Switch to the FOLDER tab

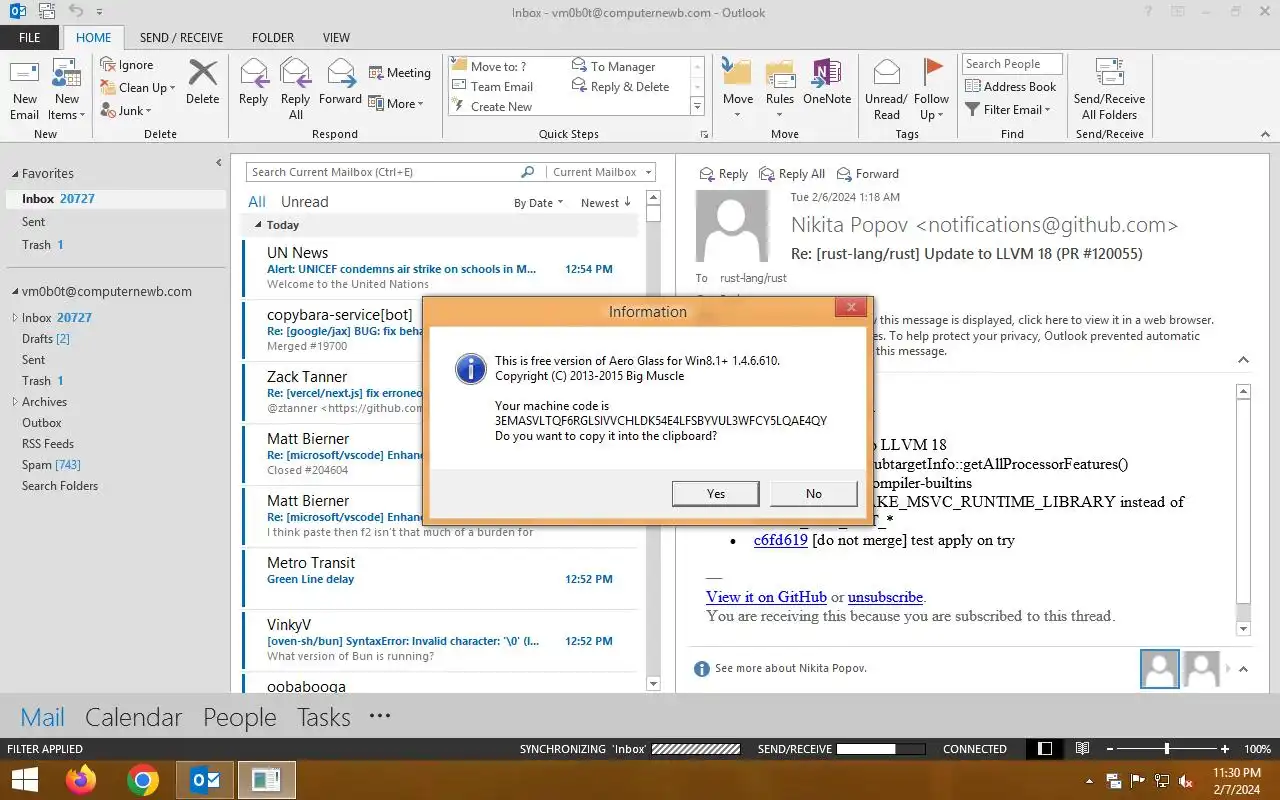[x=273, y=38]
